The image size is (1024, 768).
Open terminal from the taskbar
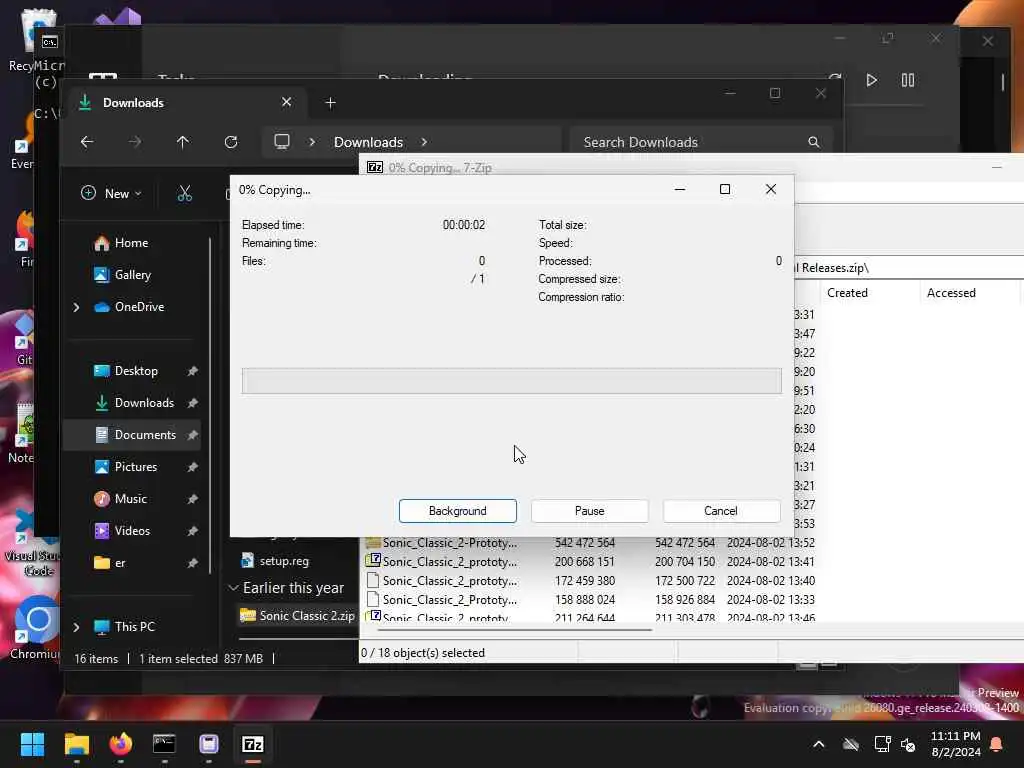[164, 744]
